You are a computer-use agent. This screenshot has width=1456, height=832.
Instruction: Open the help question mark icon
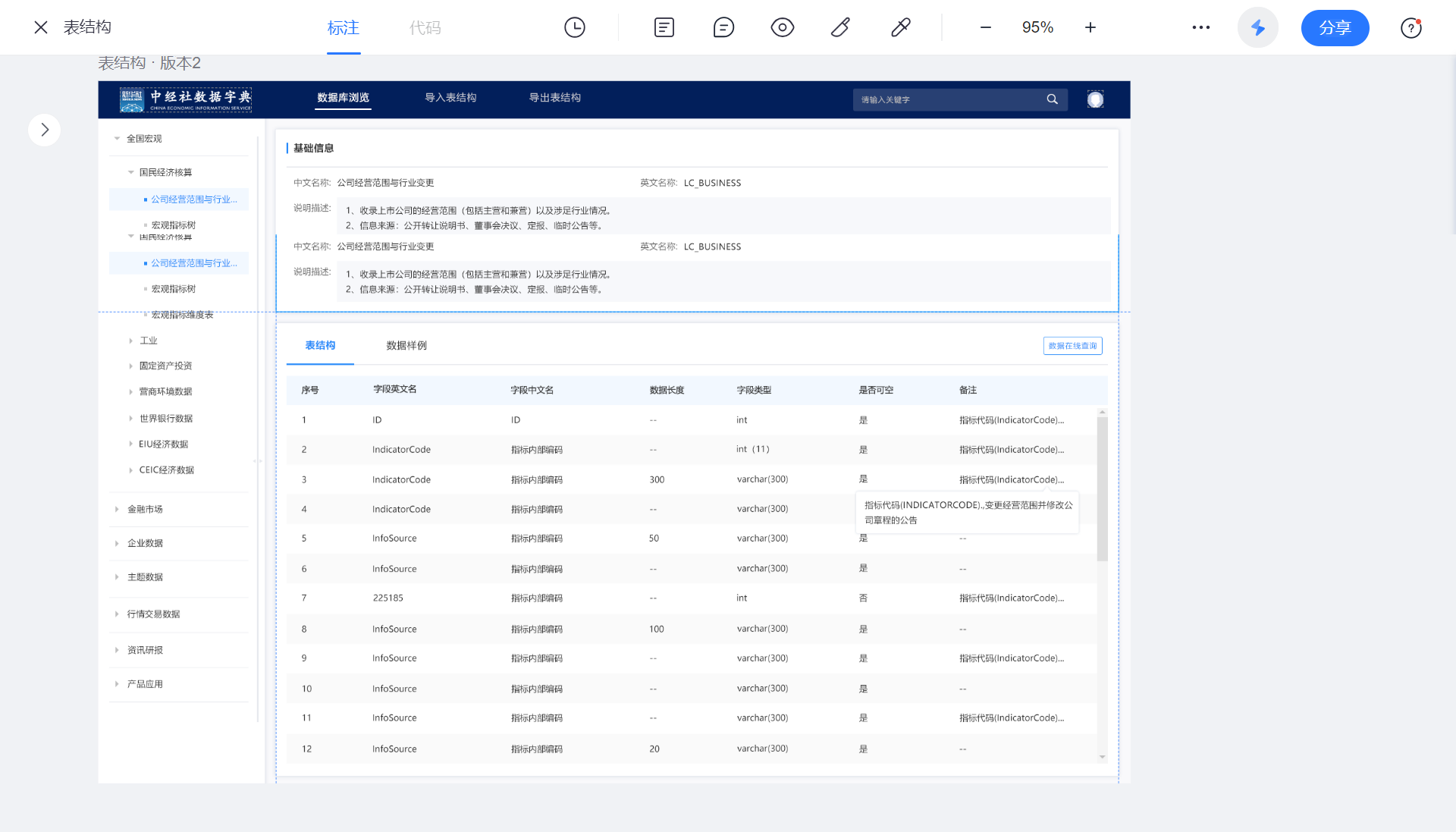pos(1410,28)
